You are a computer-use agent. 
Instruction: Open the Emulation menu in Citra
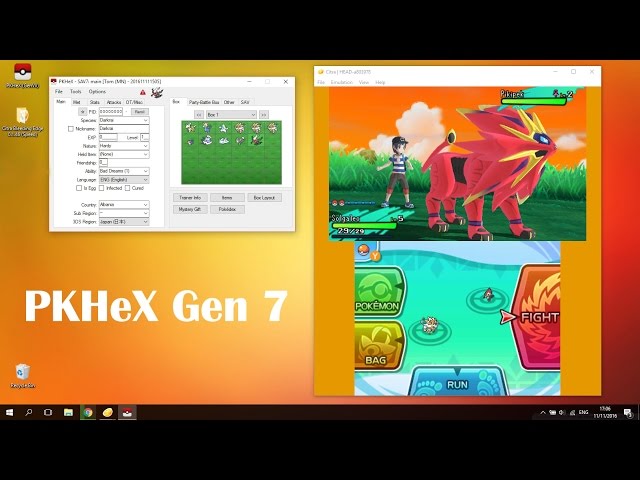coord(342,82)
